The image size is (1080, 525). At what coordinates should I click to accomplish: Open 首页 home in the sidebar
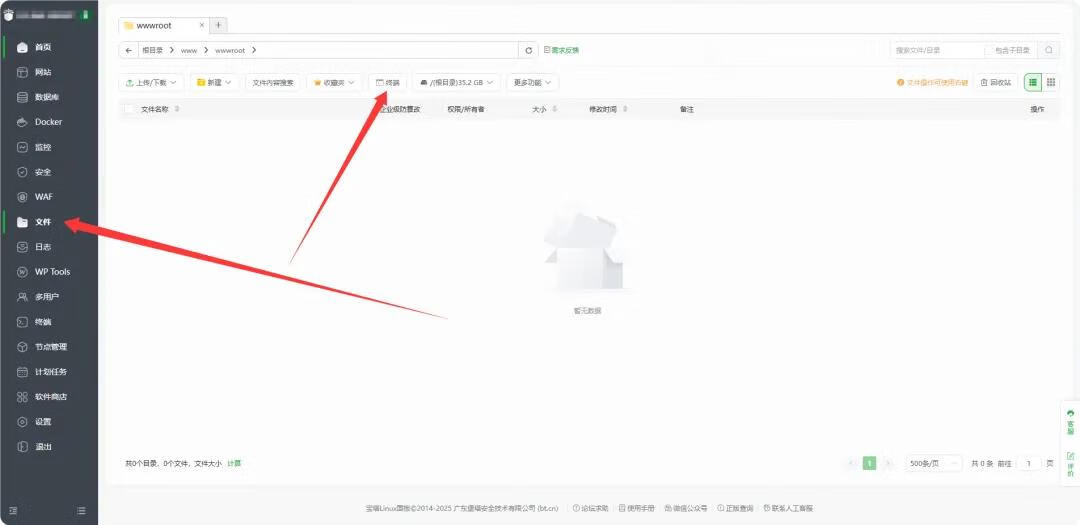pyautogui.click(x=43, y=48)
